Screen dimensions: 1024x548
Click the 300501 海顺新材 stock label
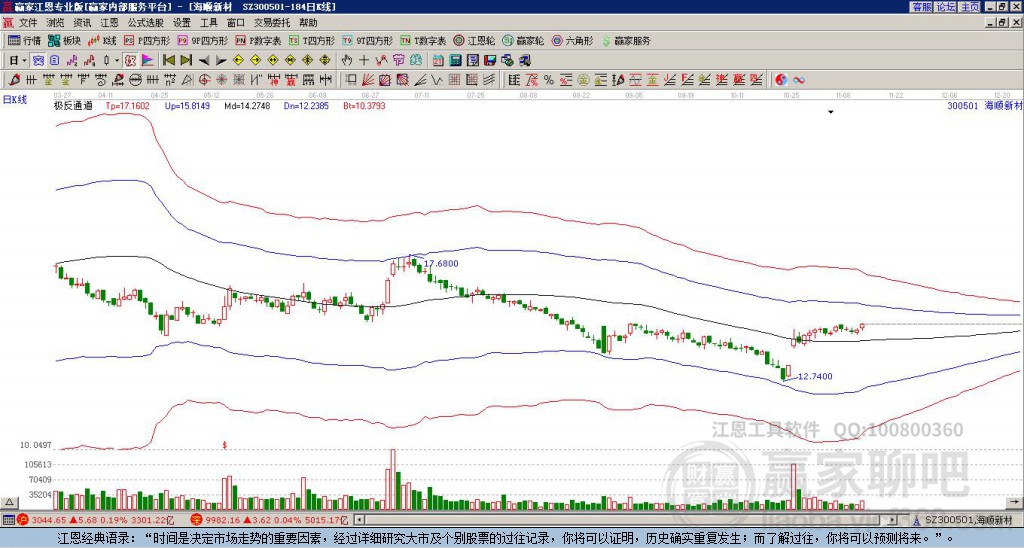(984, 105)
